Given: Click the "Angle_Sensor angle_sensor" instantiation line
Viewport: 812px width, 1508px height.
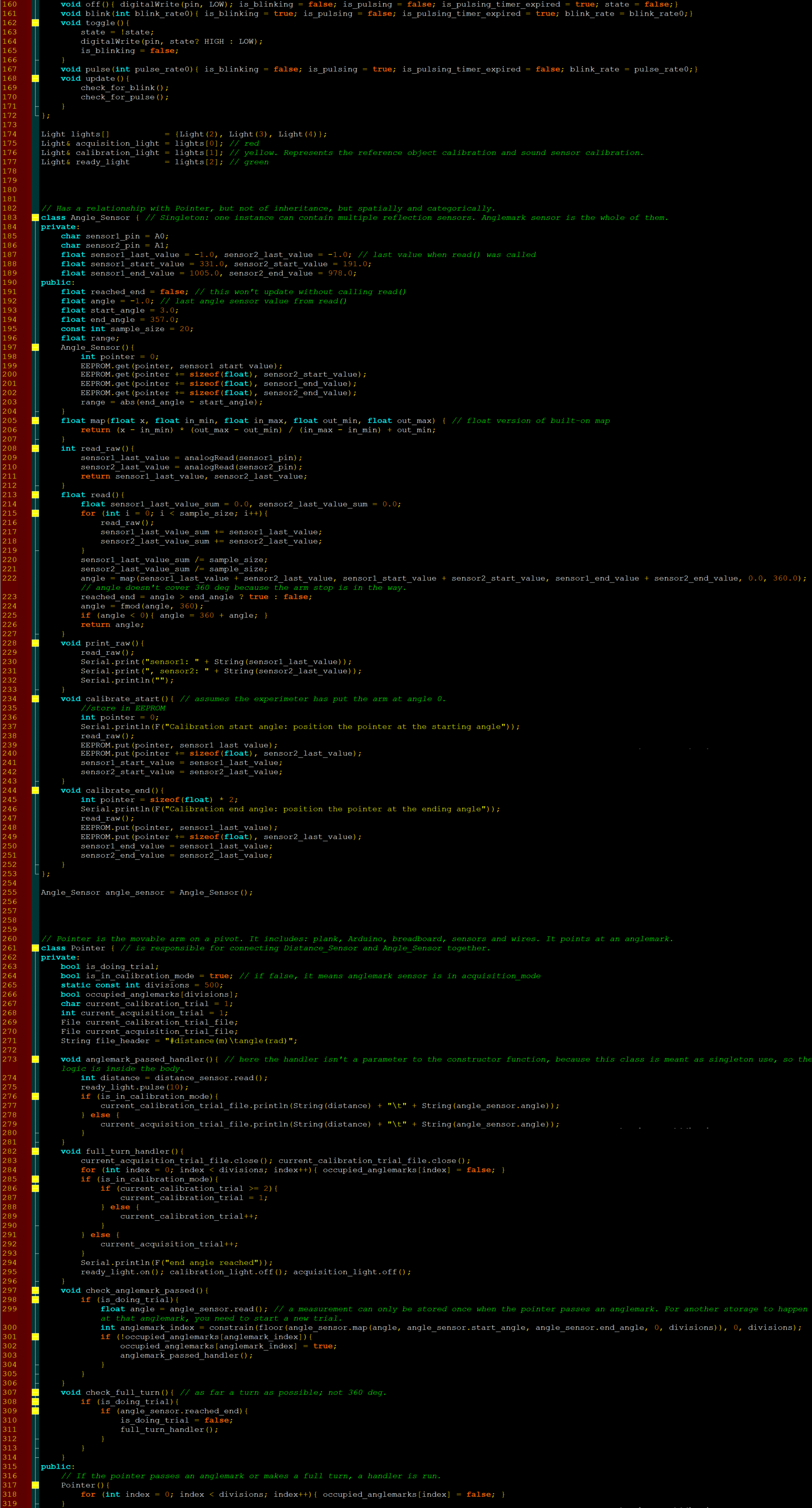Looking at the screenshot, I should pyautogui.click(x=146, y=893).
